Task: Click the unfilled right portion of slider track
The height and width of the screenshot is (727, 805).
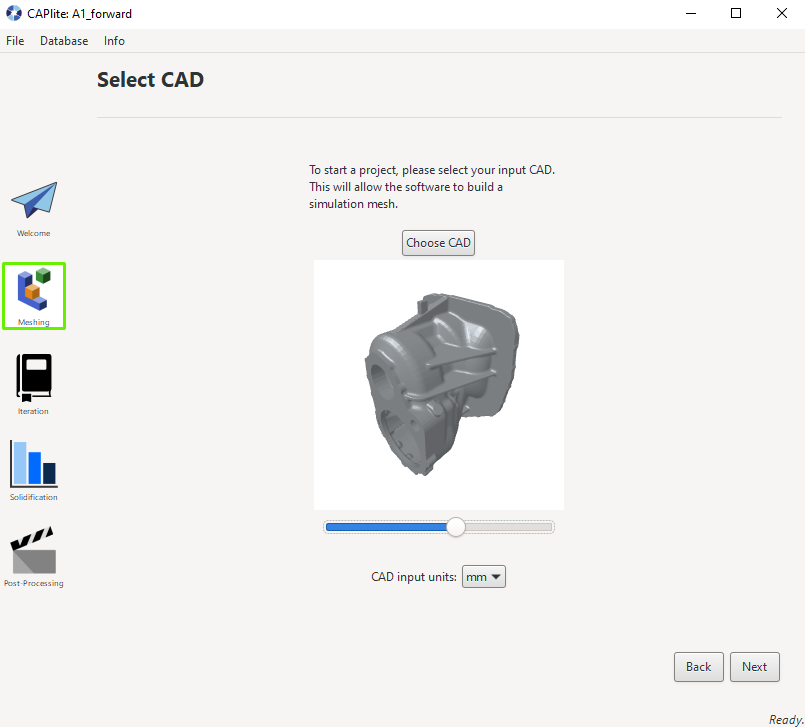Action: (508, 527)
